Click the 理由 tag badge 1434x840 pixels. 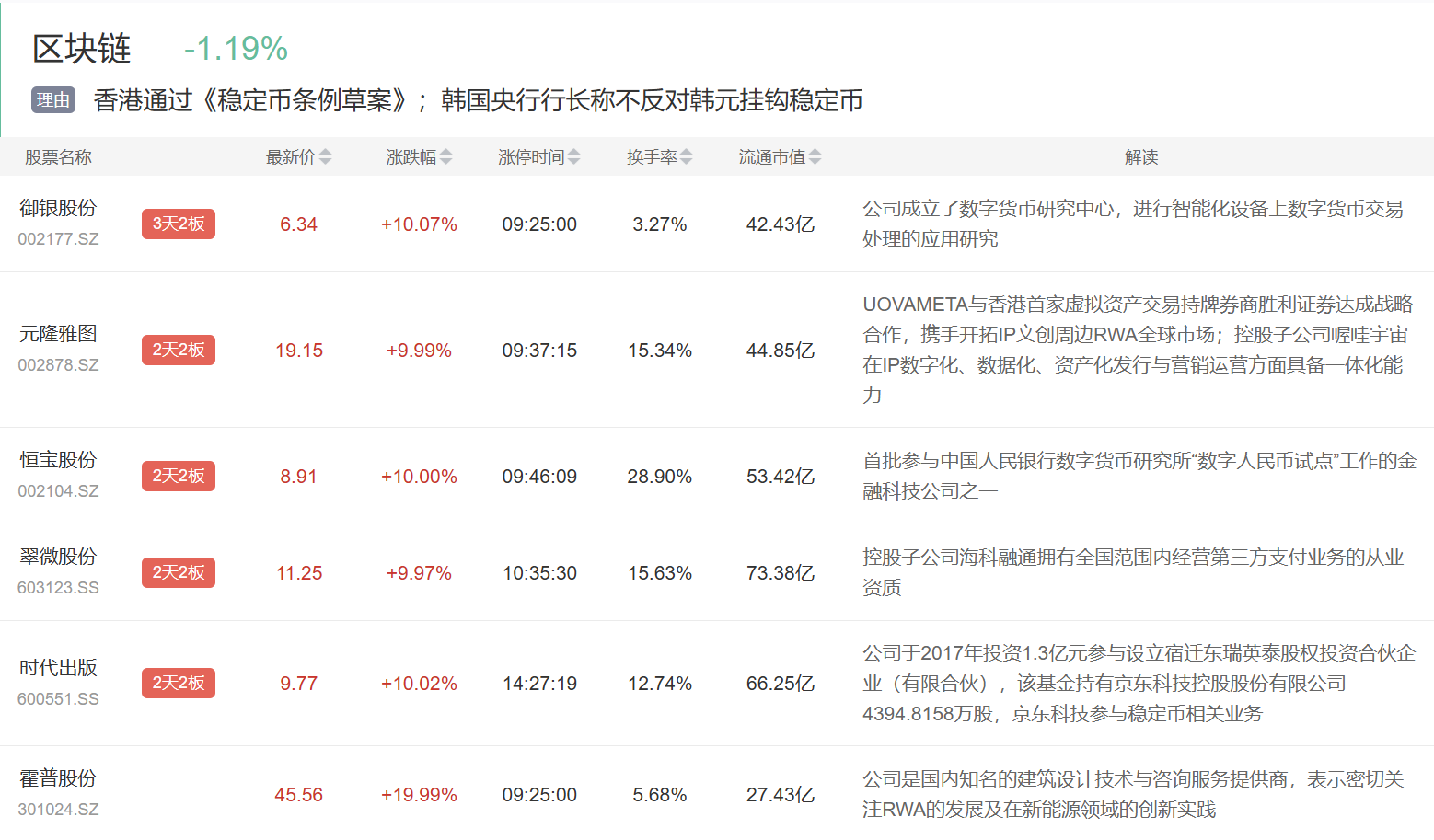[53, 100]
